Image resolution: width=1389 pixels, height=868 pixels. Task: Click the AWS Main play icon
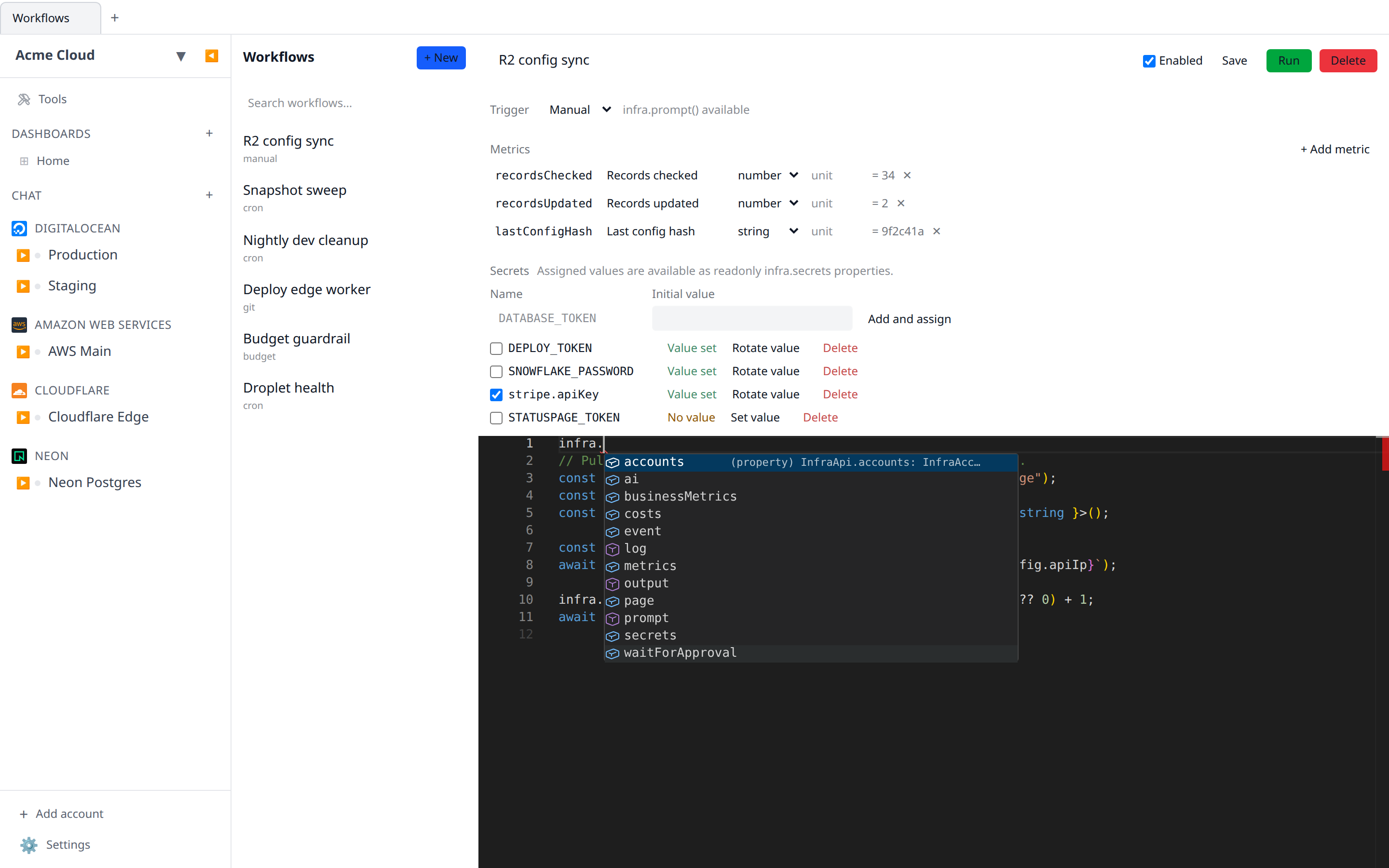click(x=23, y=352)
